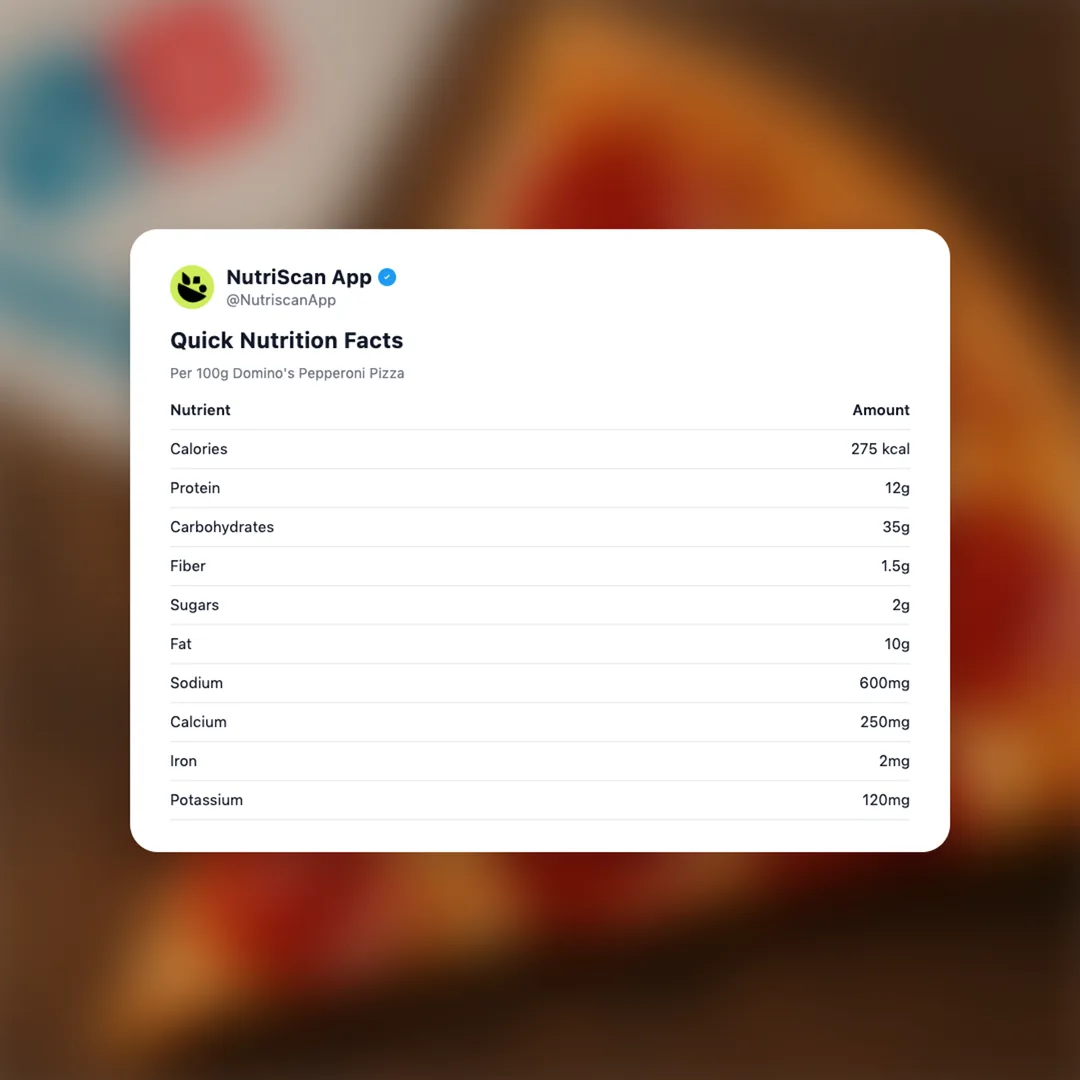Click the @NutriscanApp handle
The width and height of the screenshot is (1080, 1080).
281,300
